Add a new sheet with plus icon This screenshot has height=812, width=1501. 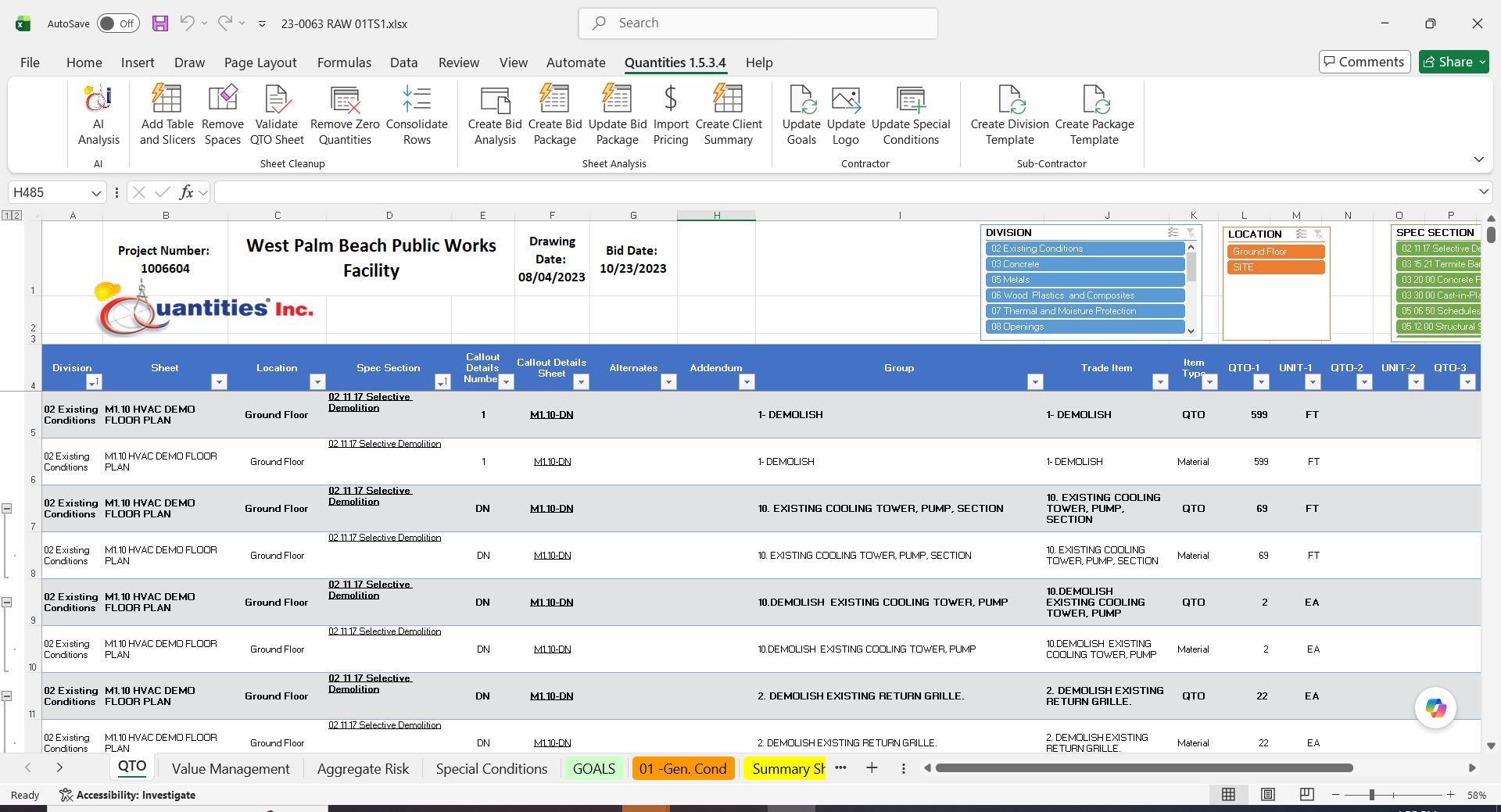[x=872, y=768]
